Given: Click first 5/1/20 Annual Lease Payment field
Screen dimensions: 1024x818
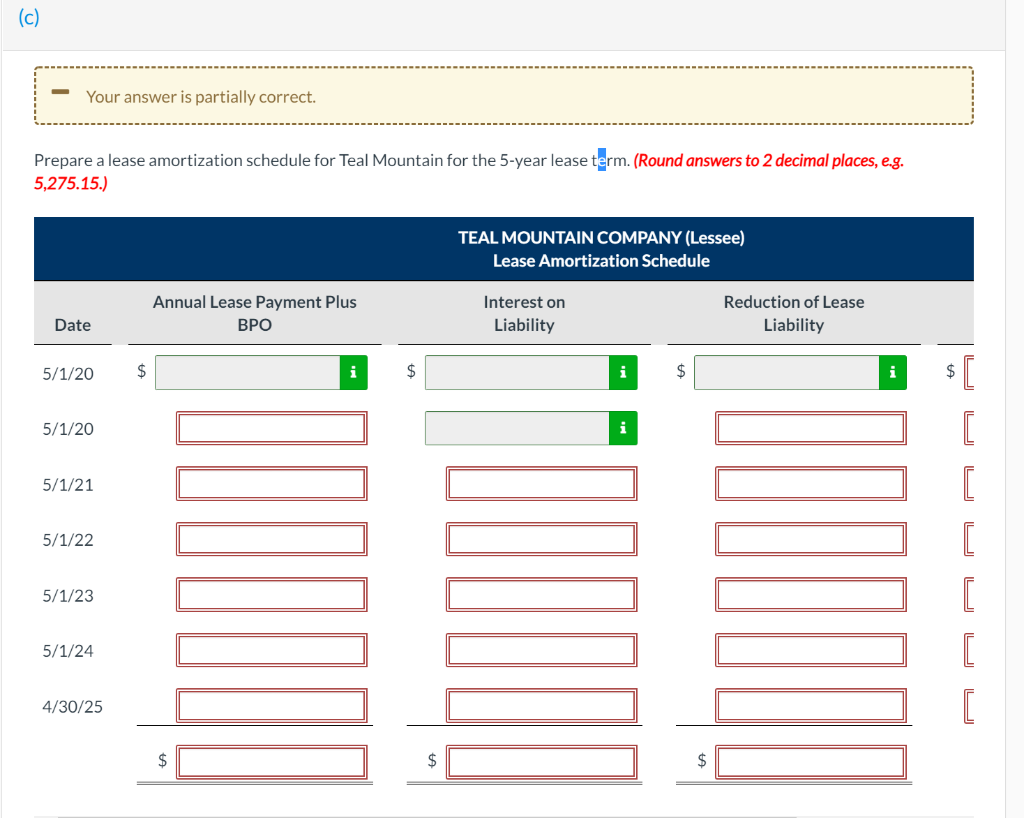Looking at the screenshot, I should [248, 373].
